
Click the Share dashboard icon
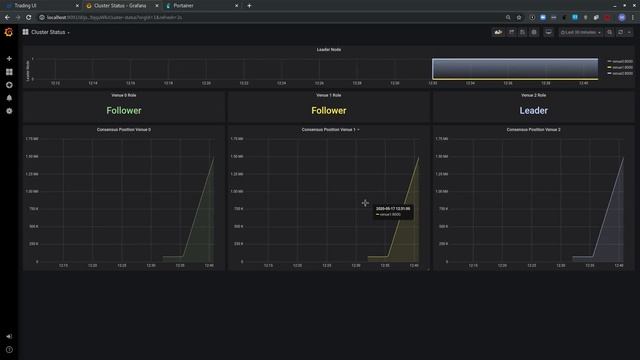(511, 32)
